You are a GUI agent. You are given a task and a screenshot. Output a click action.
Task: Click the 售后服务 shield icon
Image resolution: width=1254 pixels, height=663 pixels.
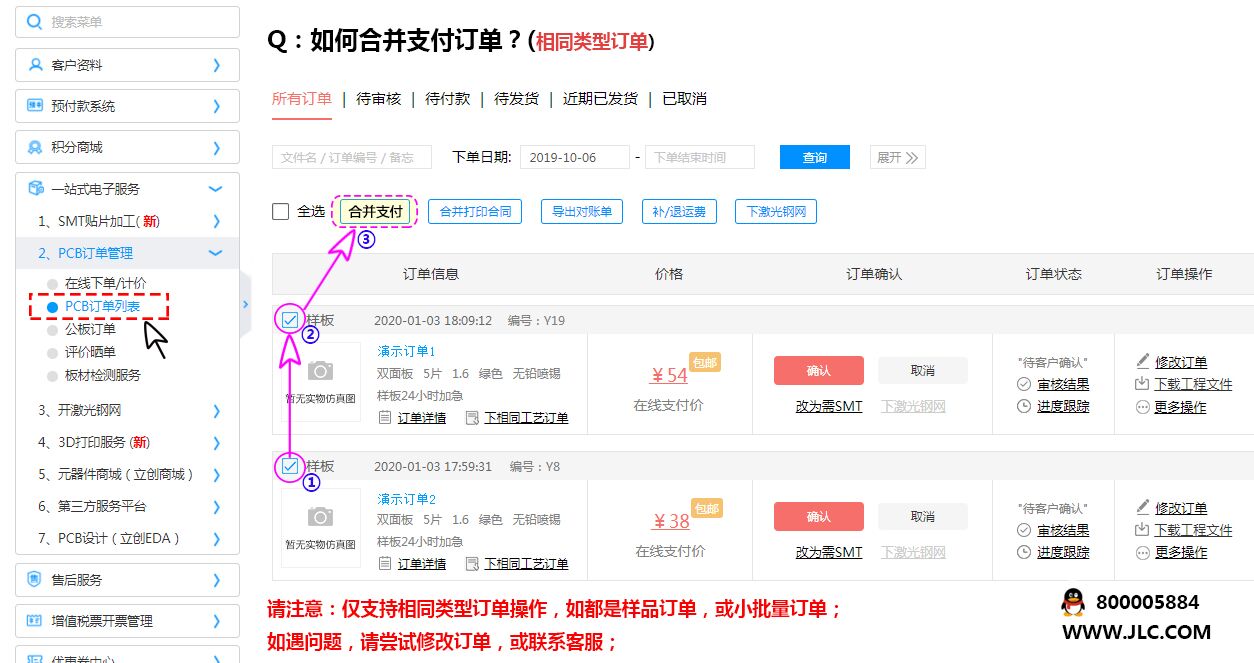click(35, 579)
